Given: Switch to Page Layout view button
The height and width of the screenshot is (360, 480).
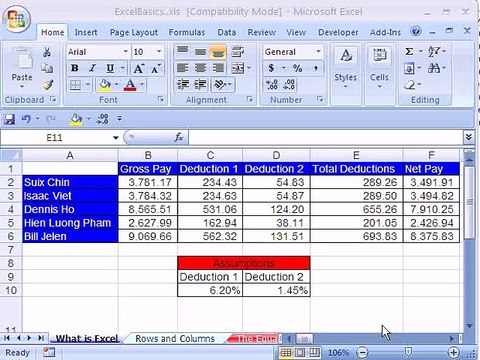Looking at the screenshot, I should click(300, 352).
